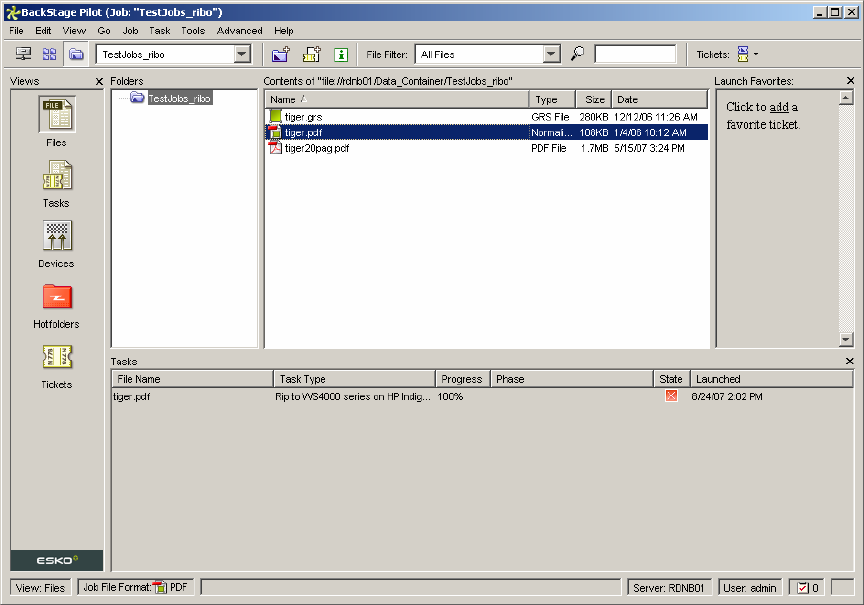Close the Launch Favorites panel

tap(850, 81)
